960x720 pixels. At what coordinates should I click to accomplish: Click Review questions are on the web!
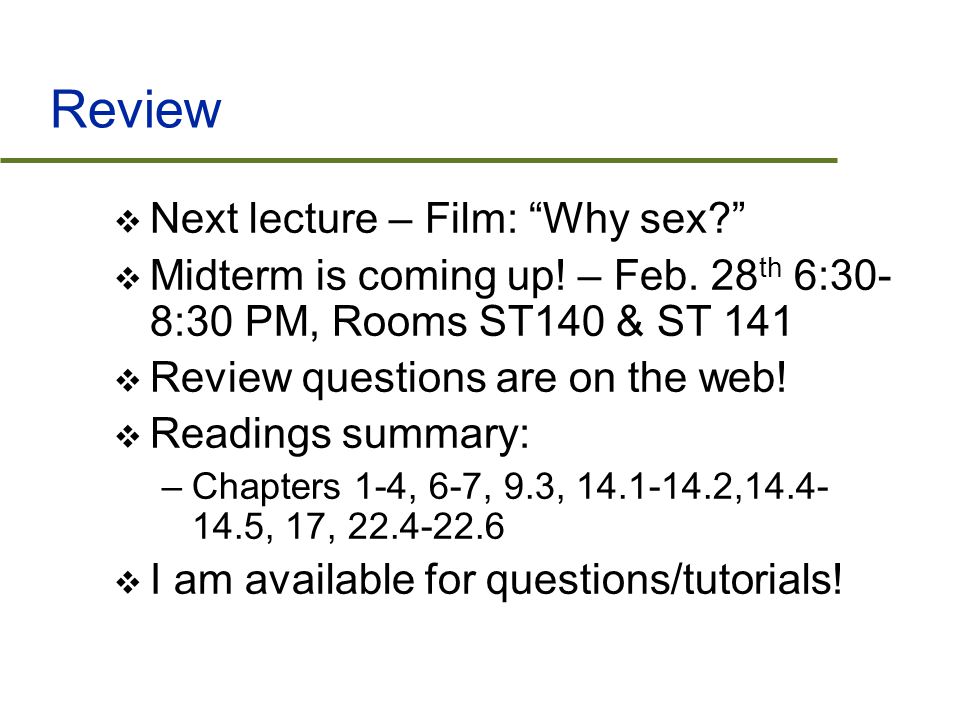click(468, 378)
